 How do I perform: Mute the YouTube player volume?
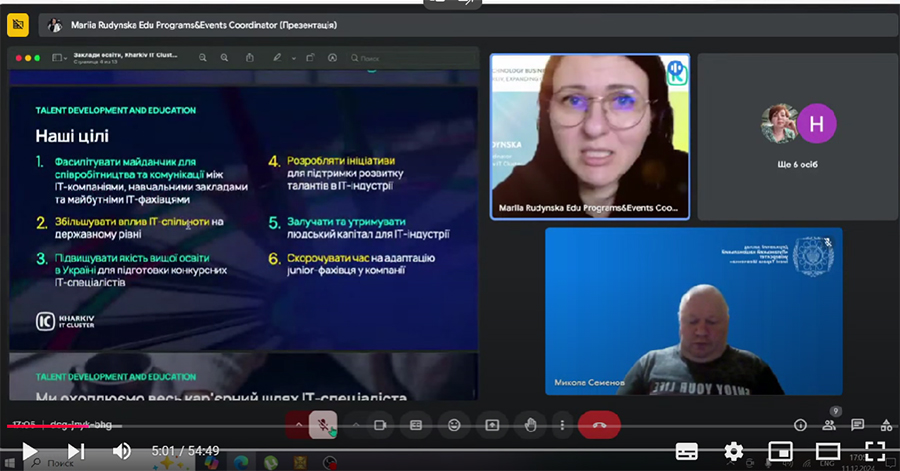pos(121,451)
